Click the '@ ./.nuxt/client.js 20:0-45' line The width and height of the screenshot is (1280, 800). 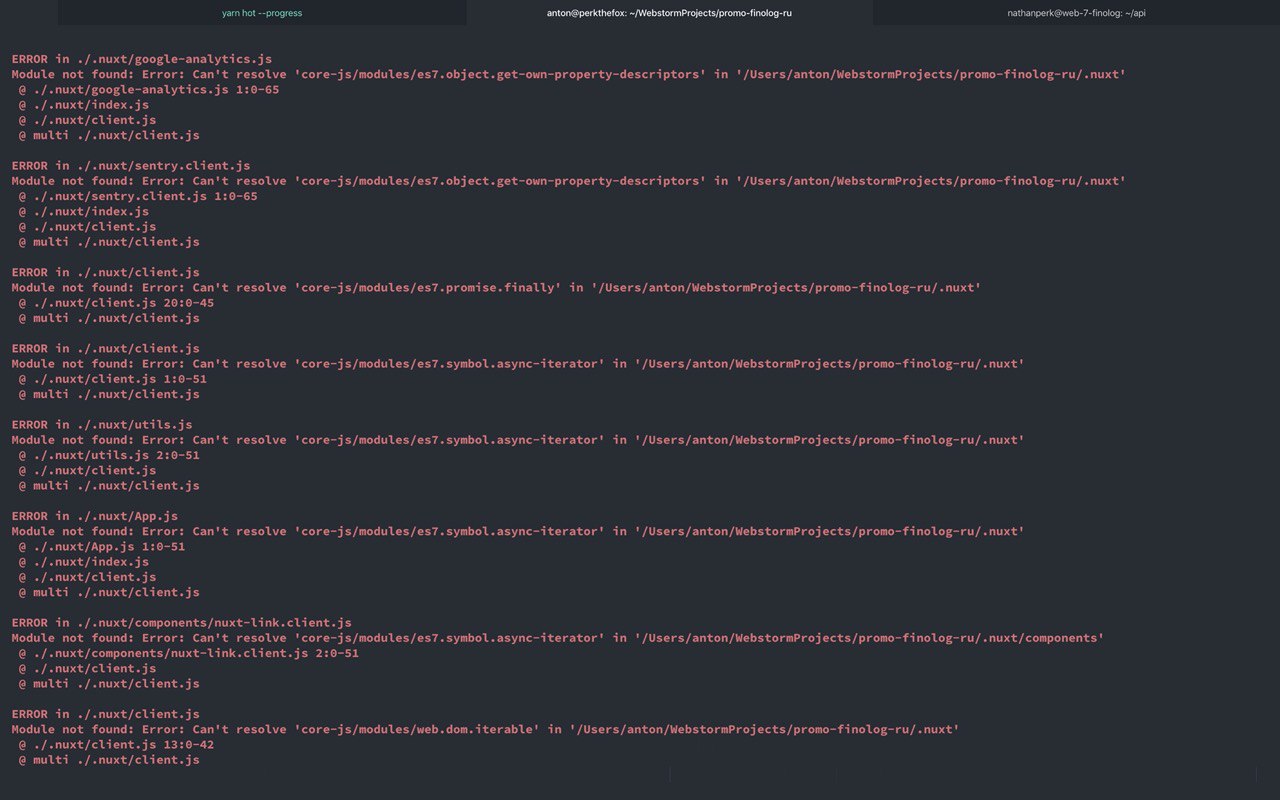pyautogui.click(x=116, y=303)
